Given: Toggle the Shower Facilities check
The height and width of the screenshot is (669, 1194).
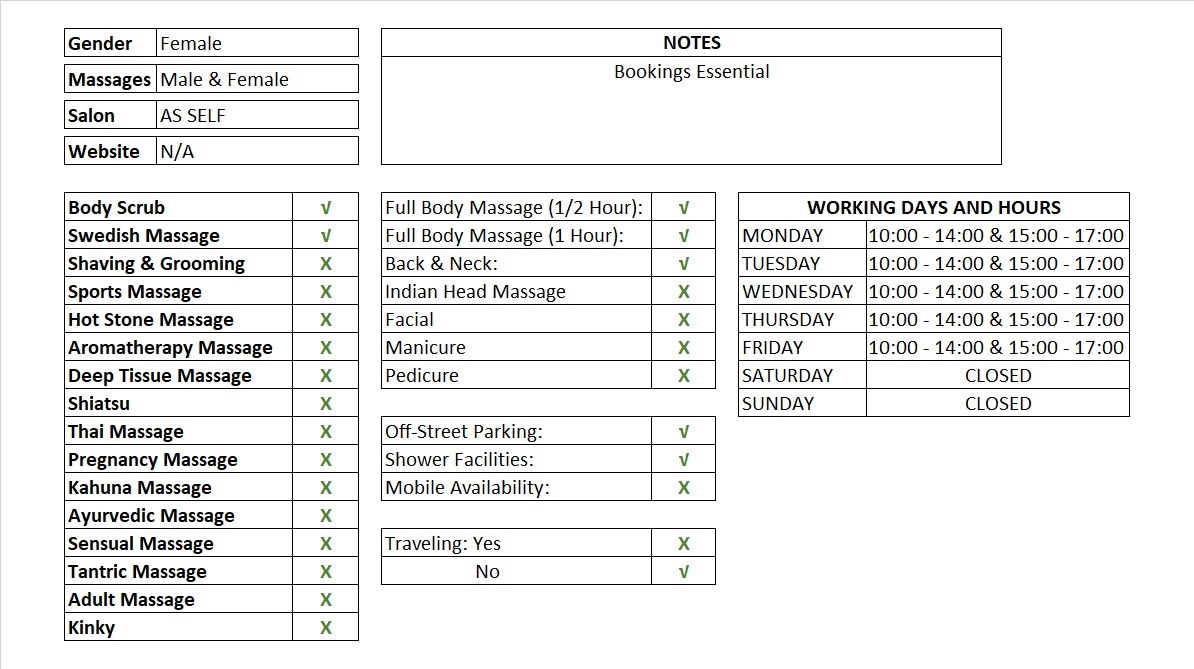Looking at the screenshot, I should pos(684,460).
